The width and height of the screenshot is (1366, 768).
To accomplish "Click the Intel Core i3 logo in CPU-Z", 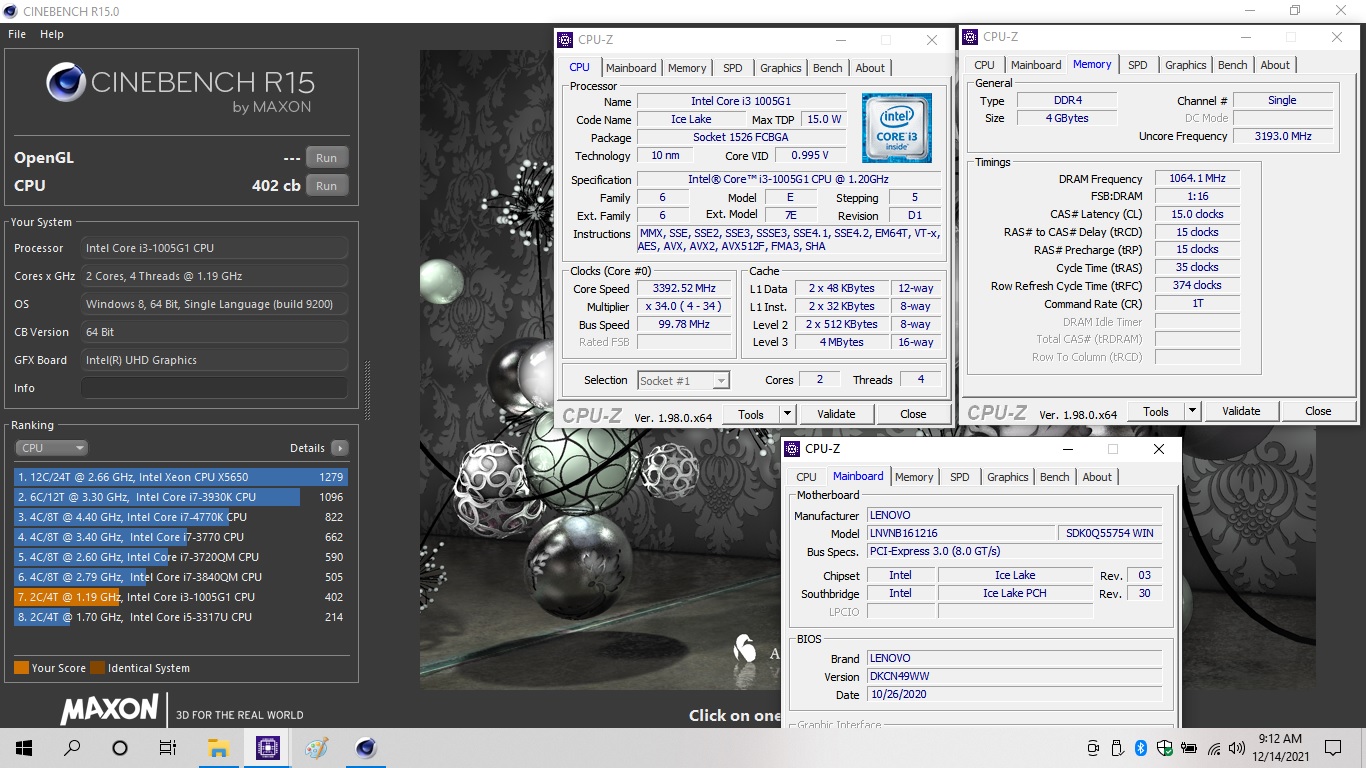I will pos(897,128).
